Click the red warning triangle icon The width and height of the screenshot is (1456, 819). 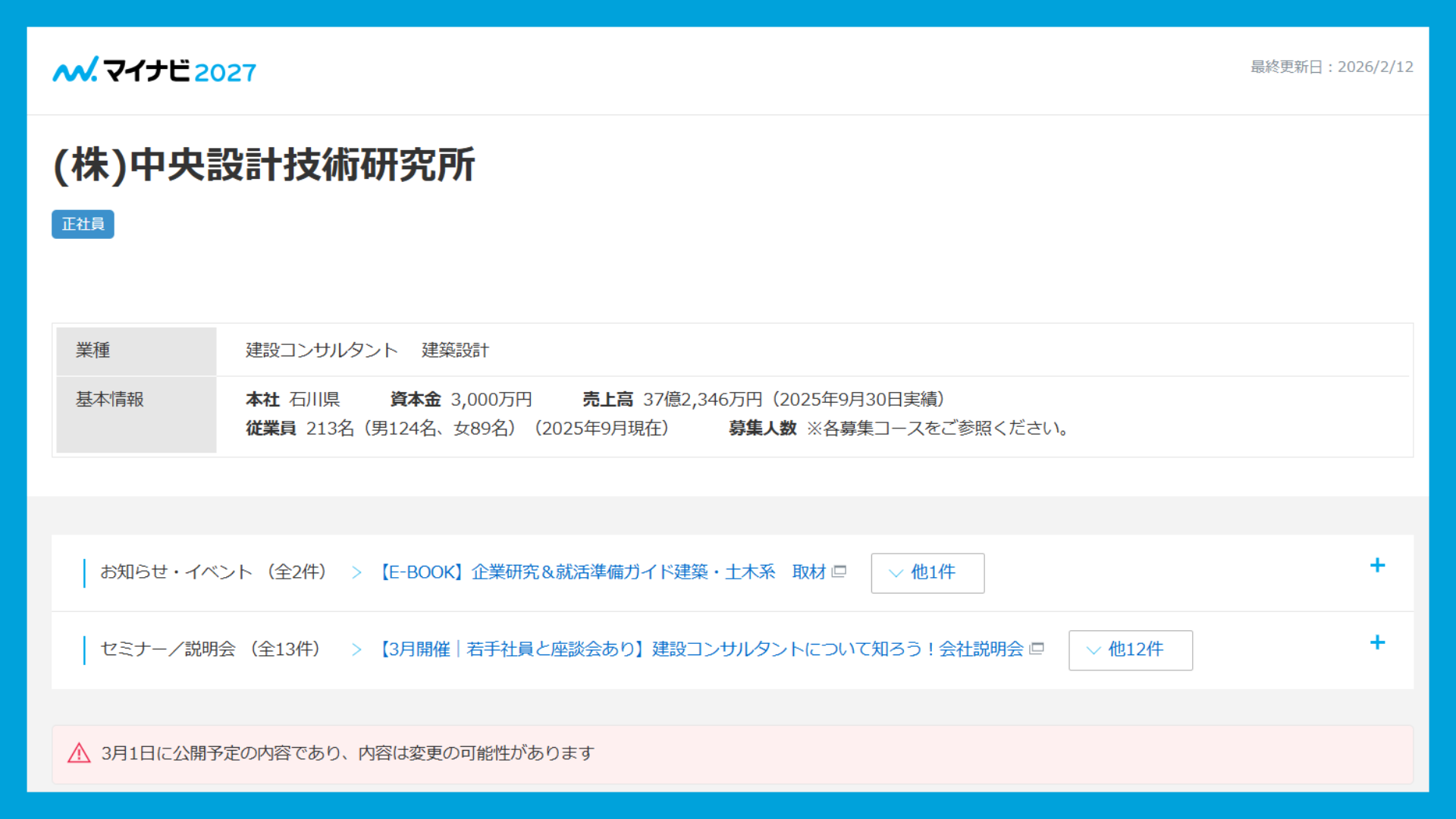[79, 753]
